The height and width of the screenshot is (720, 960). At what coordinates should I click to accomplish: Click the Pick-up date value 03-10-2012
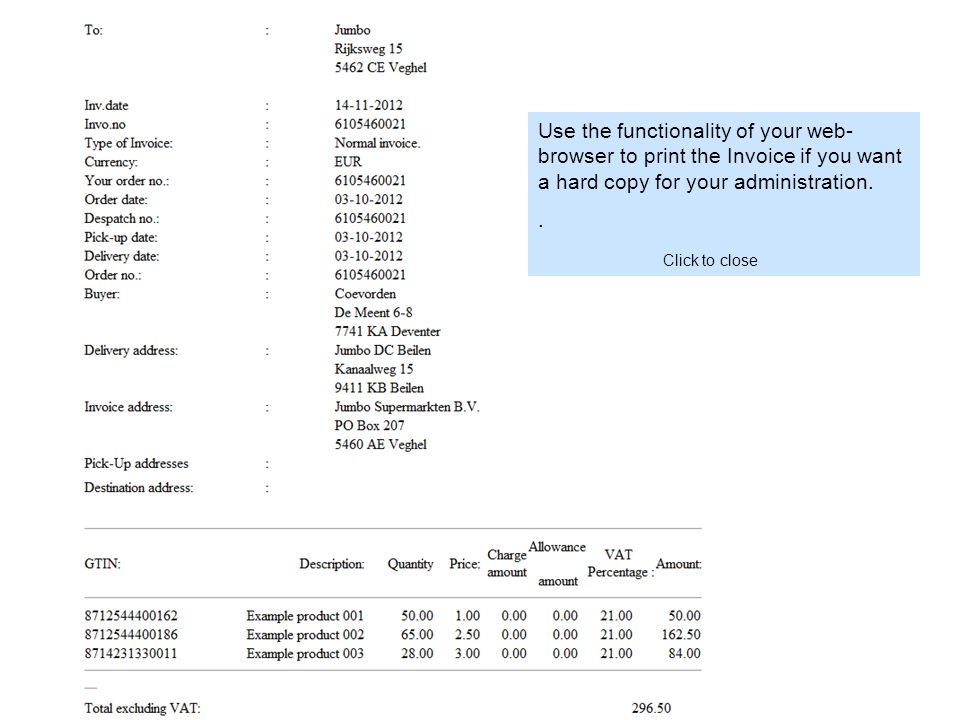click(369, 238)
